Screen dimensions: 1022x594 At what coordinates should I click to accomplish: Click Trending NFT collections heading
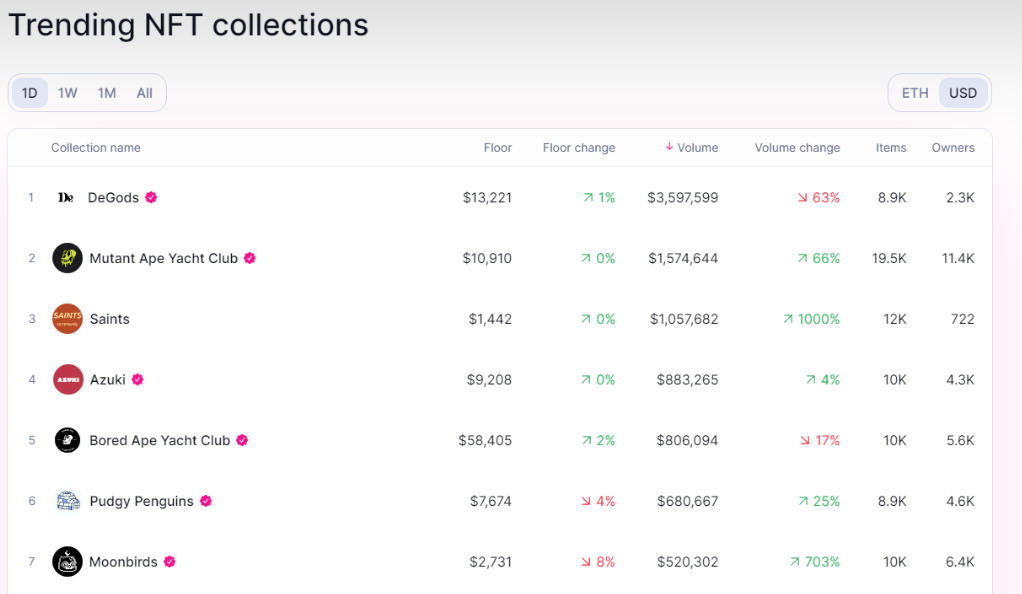tap(188, 25)
